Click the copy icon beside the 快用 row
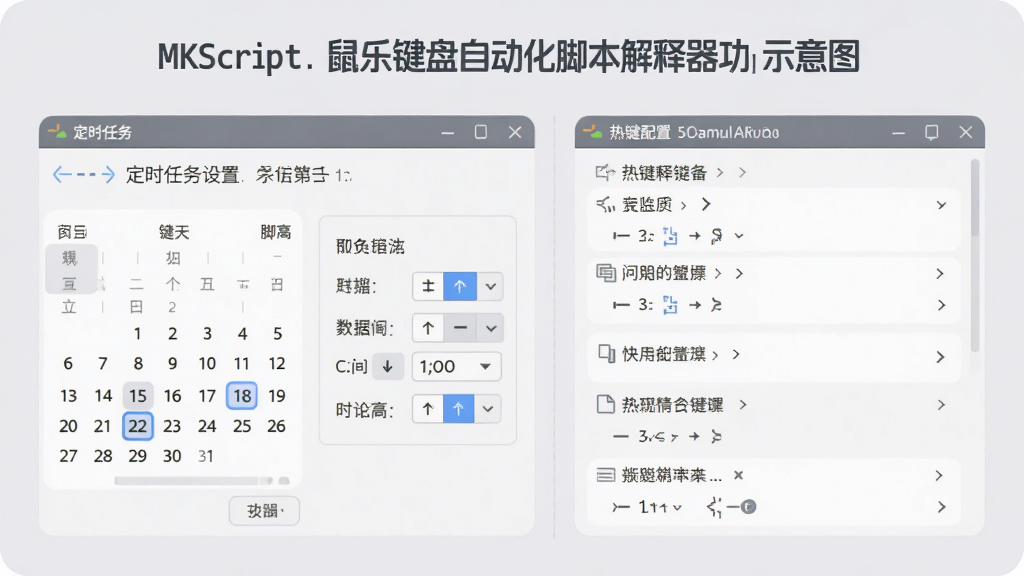 (x=606, y=353)
